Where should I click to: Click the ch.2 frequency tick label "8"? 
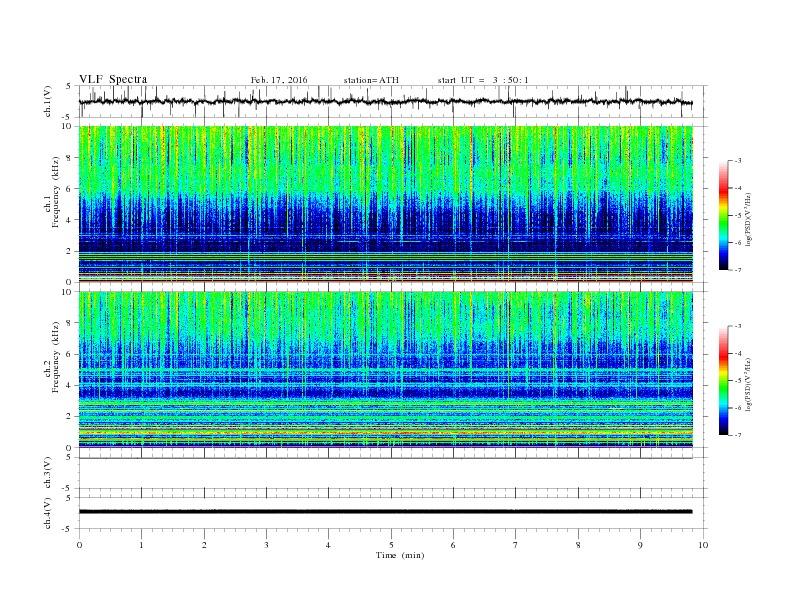70,323
